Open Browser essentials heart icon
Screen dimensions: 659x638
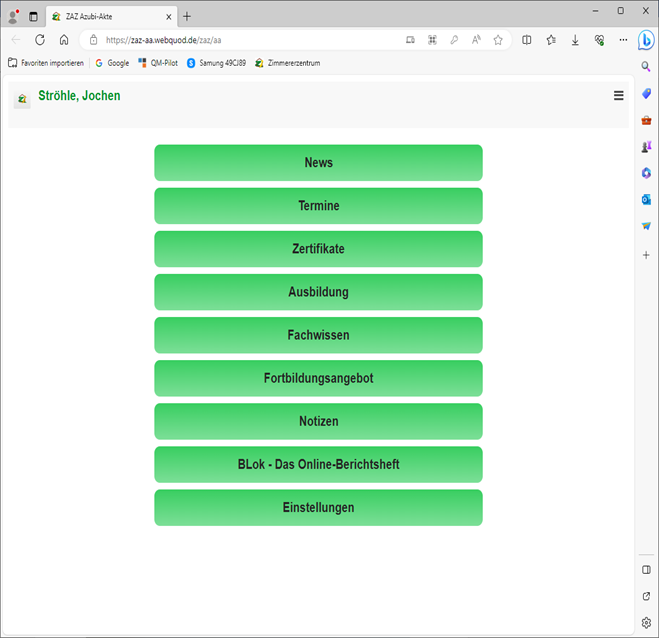click(x=599, y=40)
